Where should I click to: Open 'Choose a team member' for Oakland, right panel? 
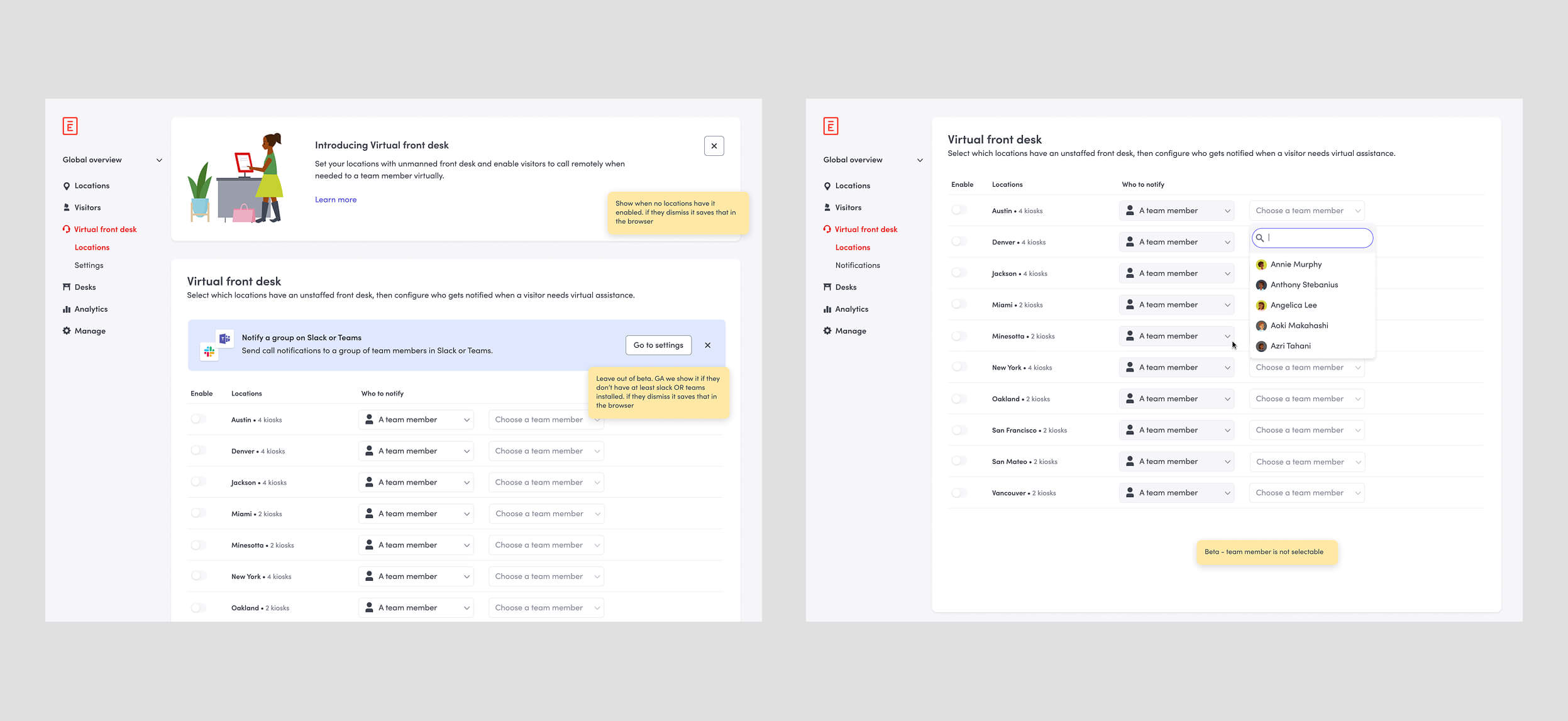(1306, 399)
